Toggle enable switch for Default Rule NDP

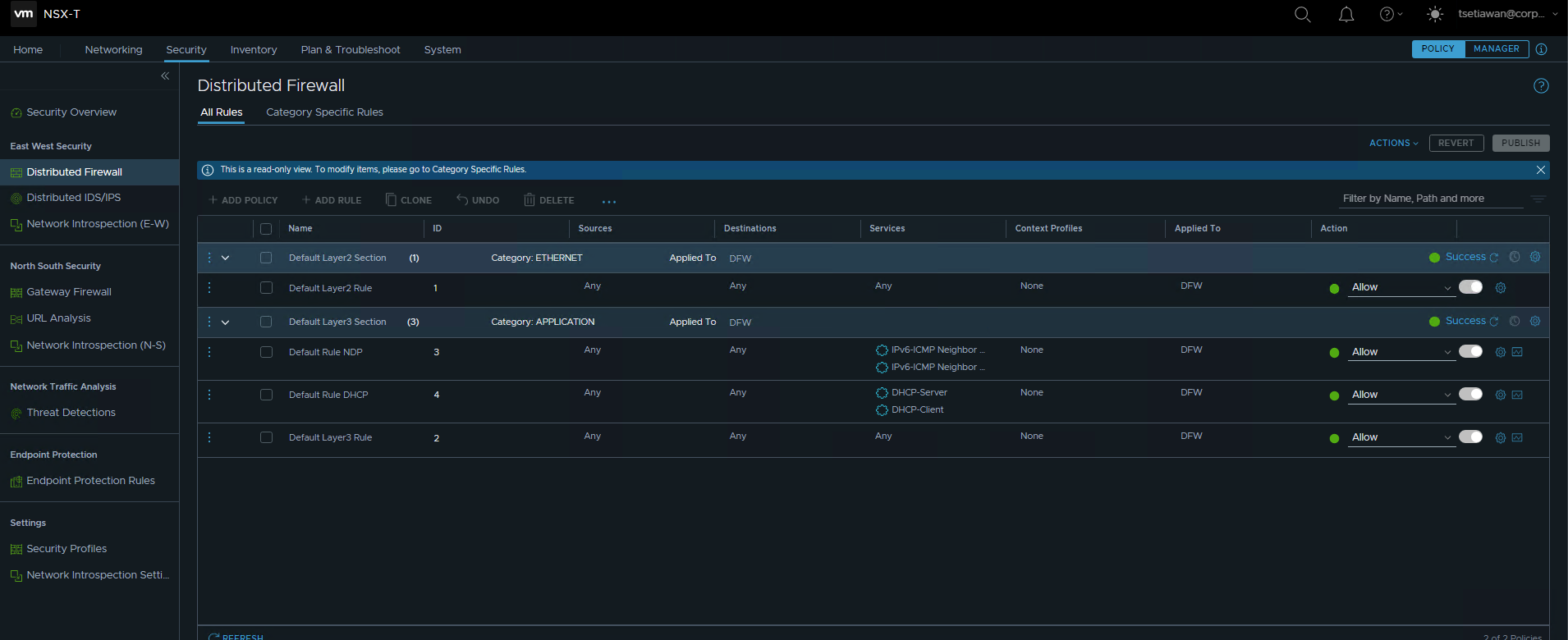point(1470,351)
